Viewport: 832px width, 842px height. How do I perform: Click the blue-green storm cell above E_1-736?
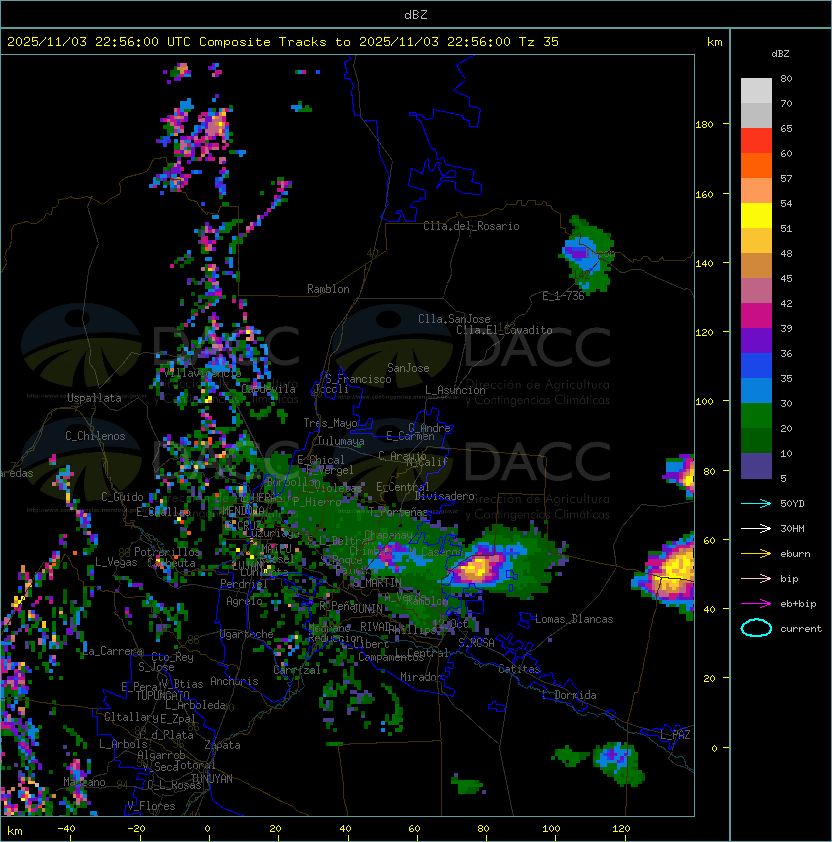click(x=585, y=255)
